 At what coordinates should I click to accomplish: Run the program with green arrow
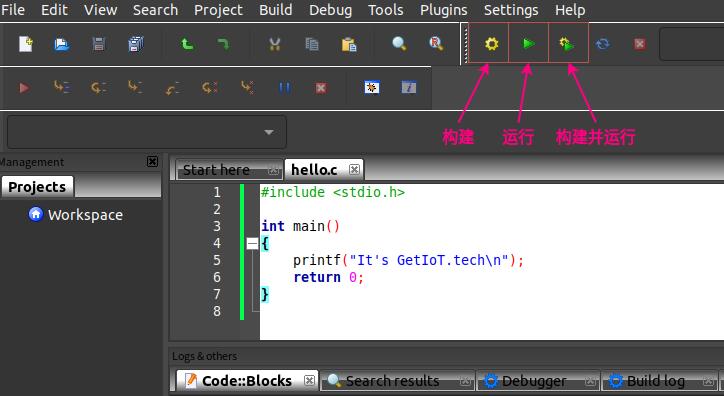click(528, 44)
